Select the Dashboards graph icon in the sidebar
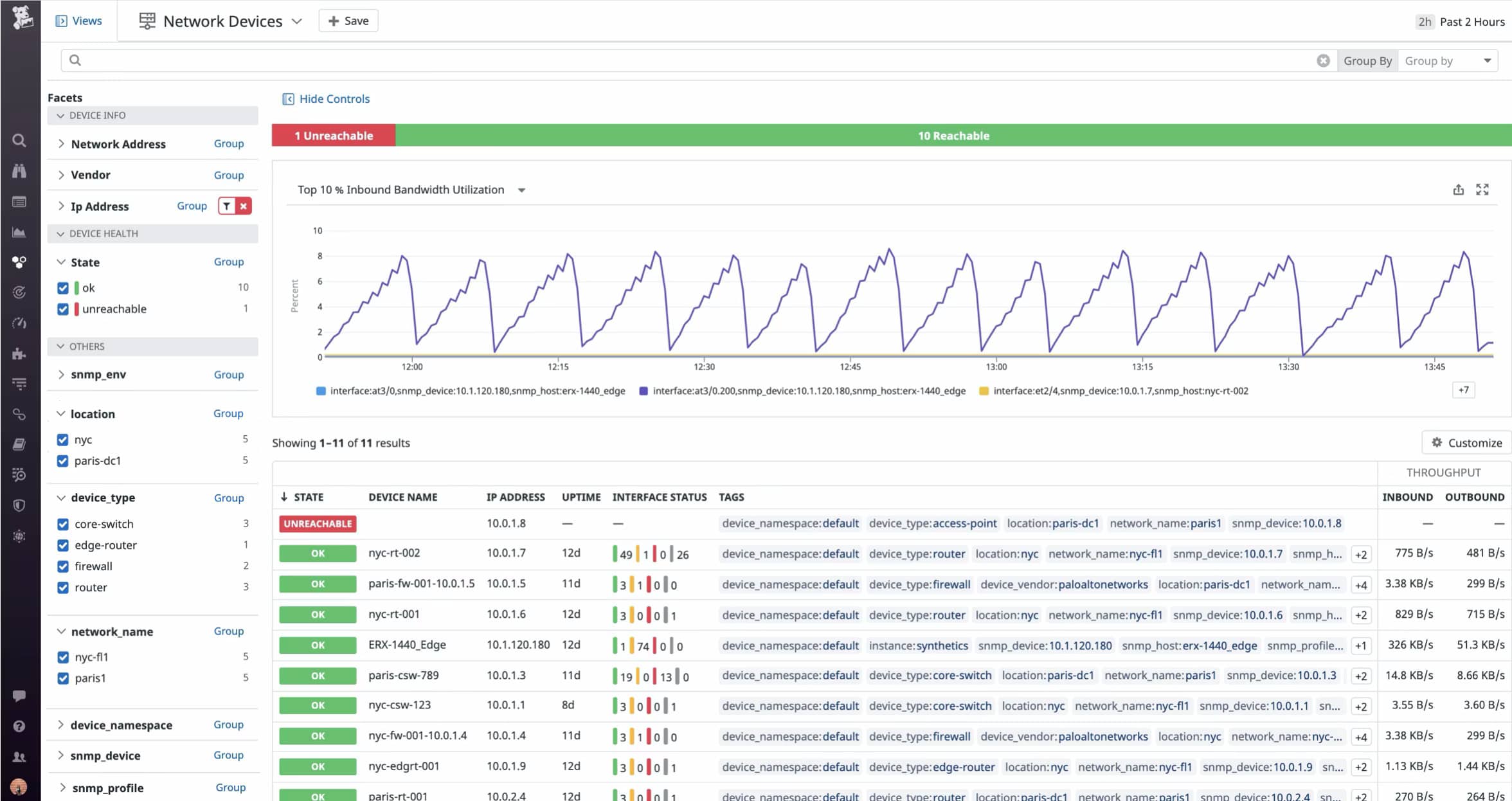The height and width of the screenshot is (801, 1512). (x=19, y=231)
